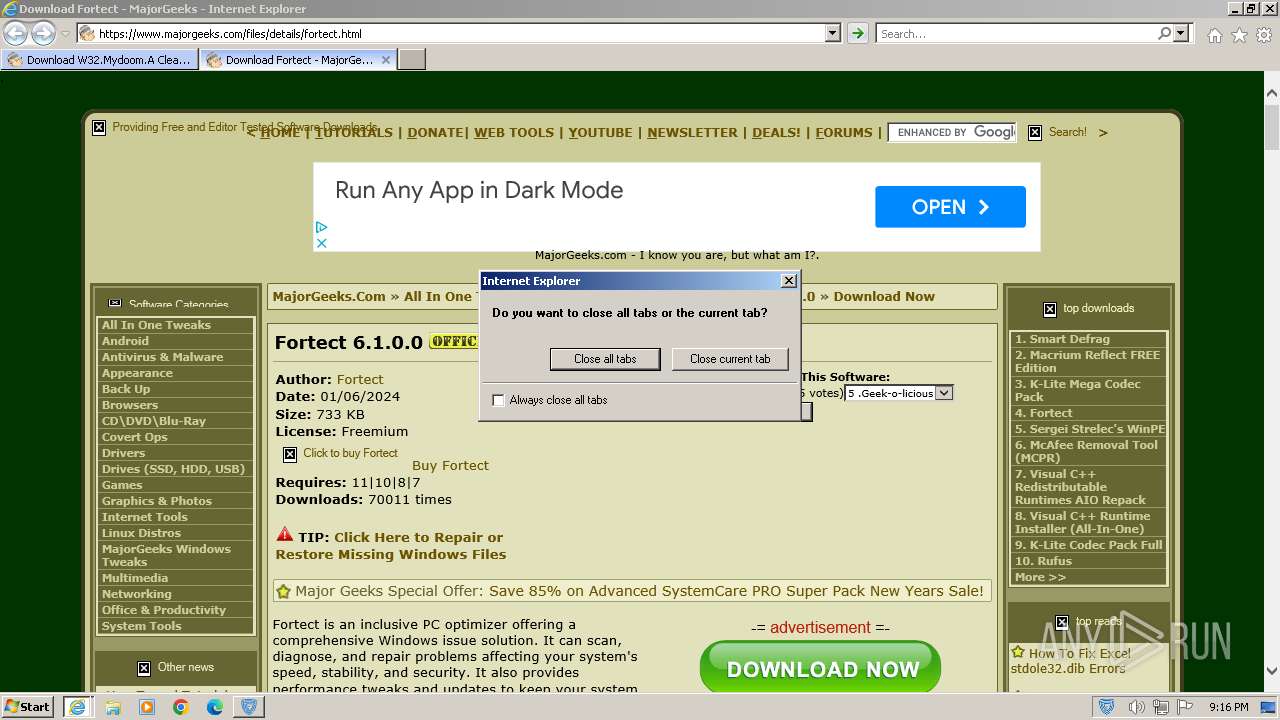Click the search magnifier icon in search box
Viewport: 1280px width, 720px height.
pyautogui.click(x=1164, y=33)
